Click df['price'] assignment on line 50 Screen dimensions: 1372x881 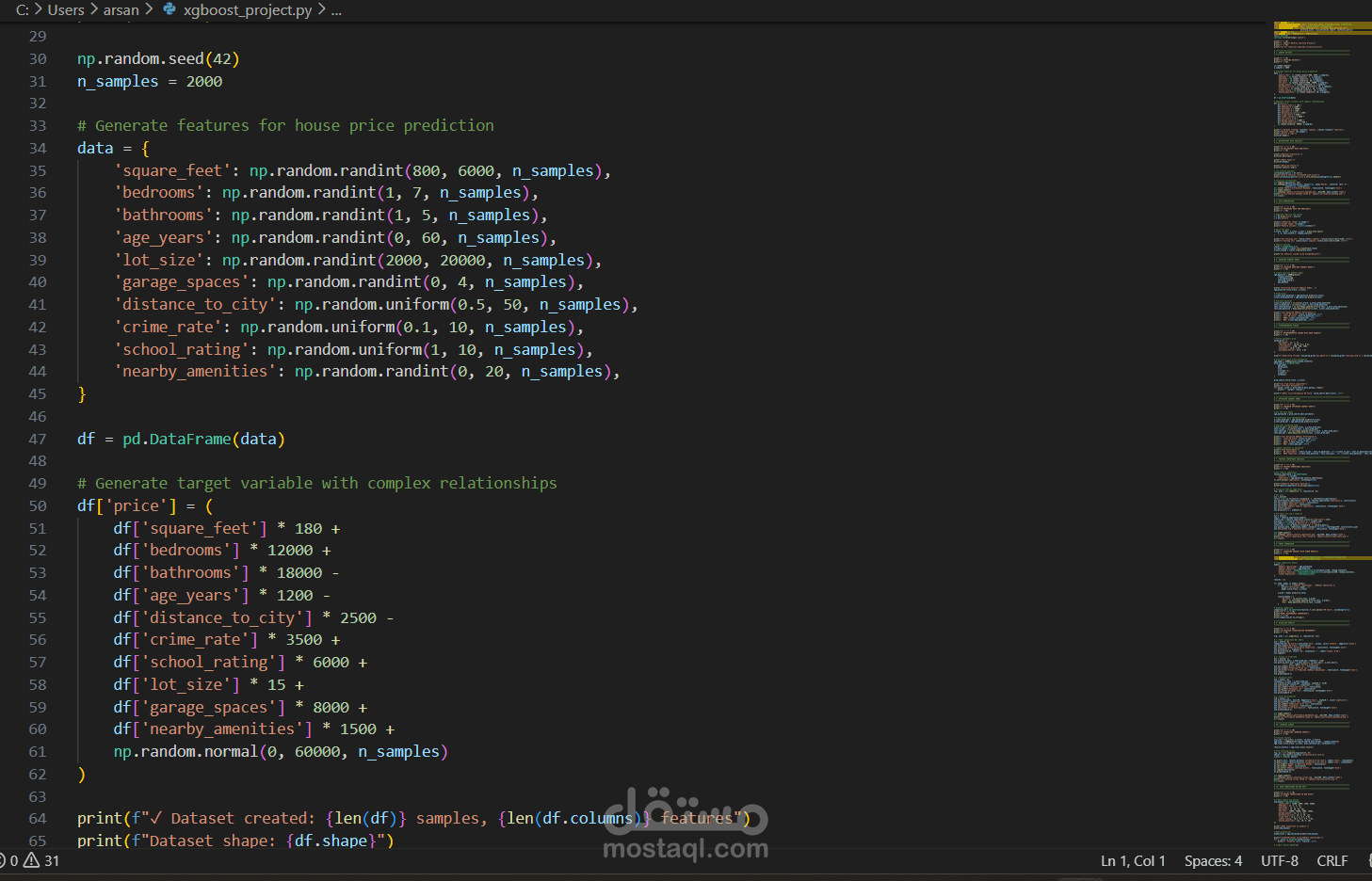[x=145, y=505]
